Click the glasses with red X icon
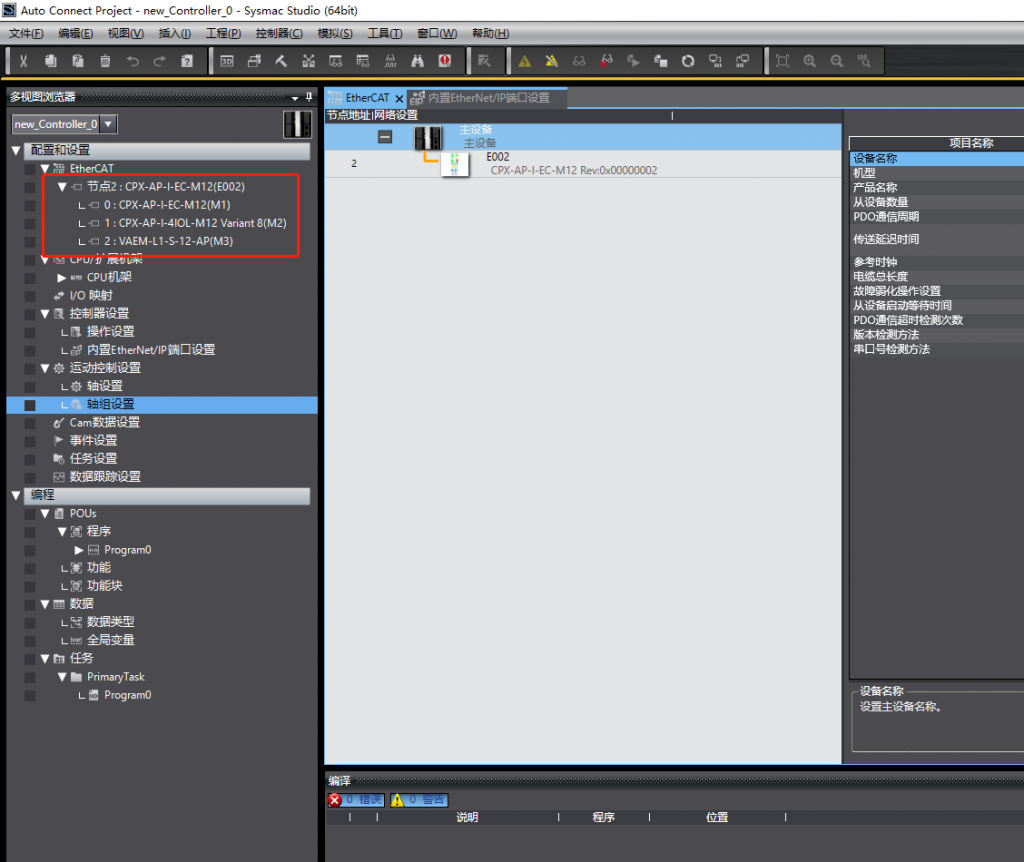Viewport: 1024px width, 862px height. 607,61
